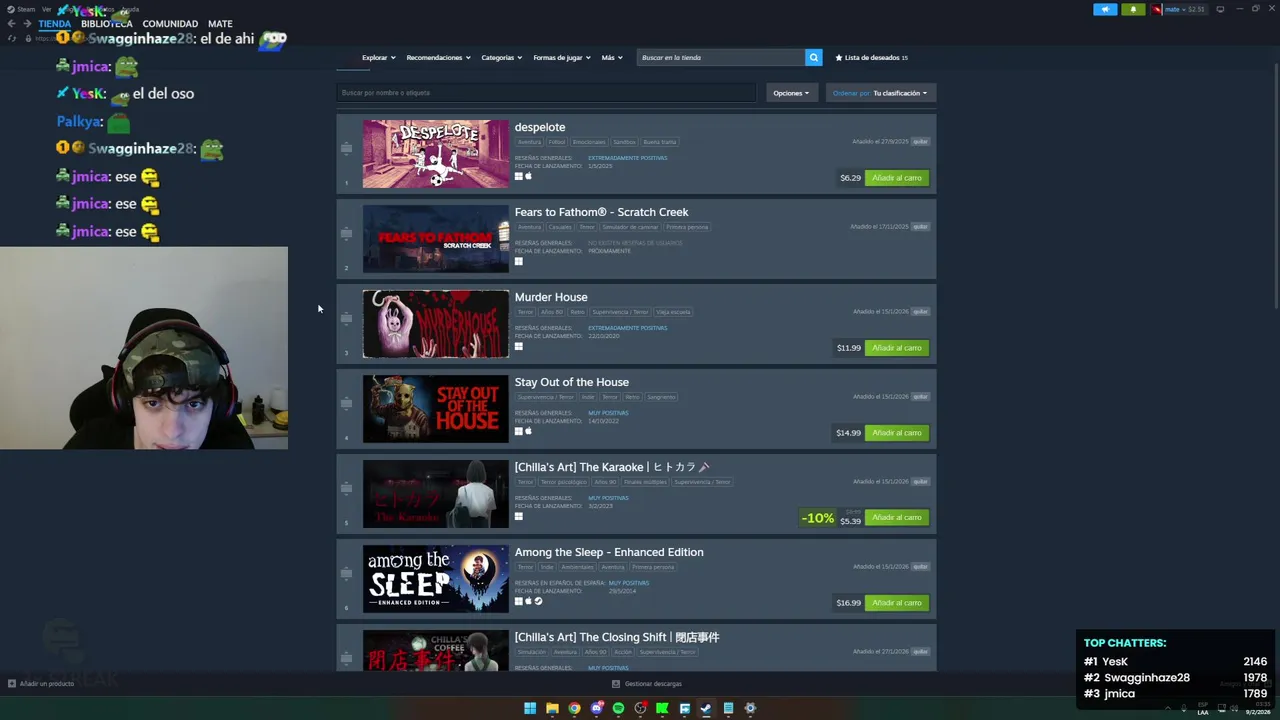
Task: Add Stay Out of the House to cart
Action: point(897,433)
